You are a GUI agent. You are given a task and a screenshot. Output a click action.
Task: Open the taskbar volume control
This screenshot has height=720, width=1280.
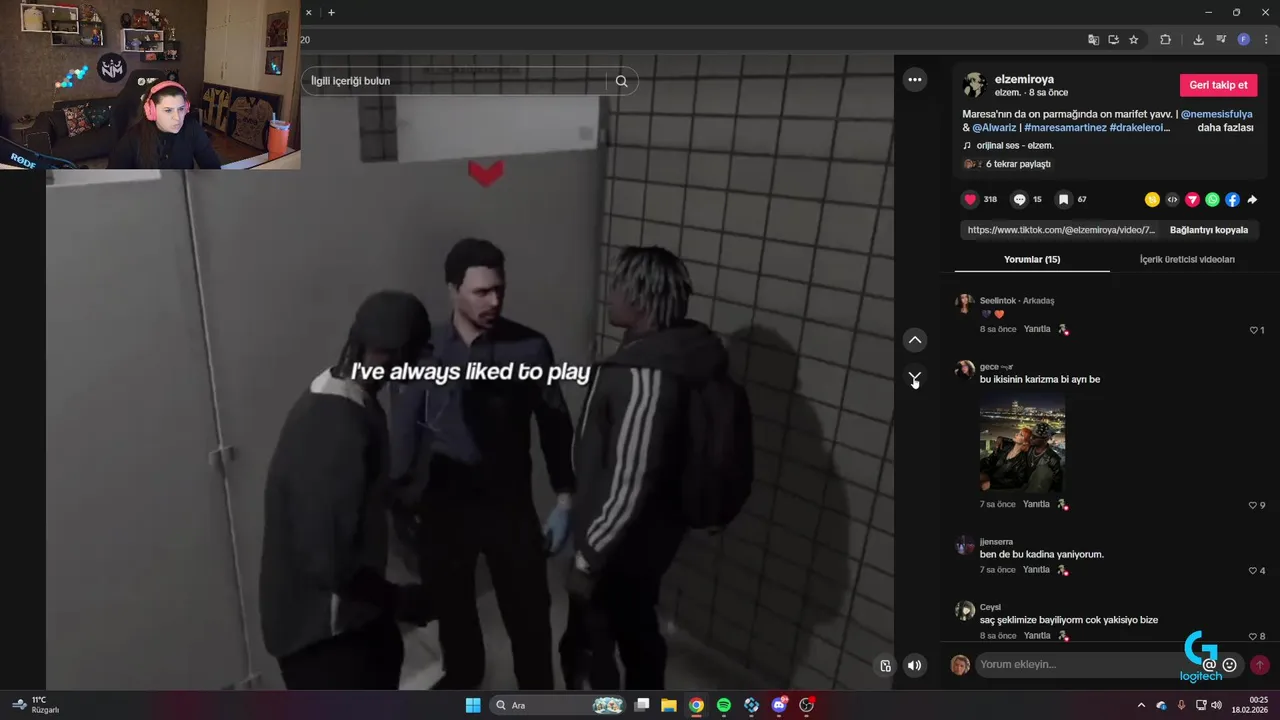click(1216, 705)
